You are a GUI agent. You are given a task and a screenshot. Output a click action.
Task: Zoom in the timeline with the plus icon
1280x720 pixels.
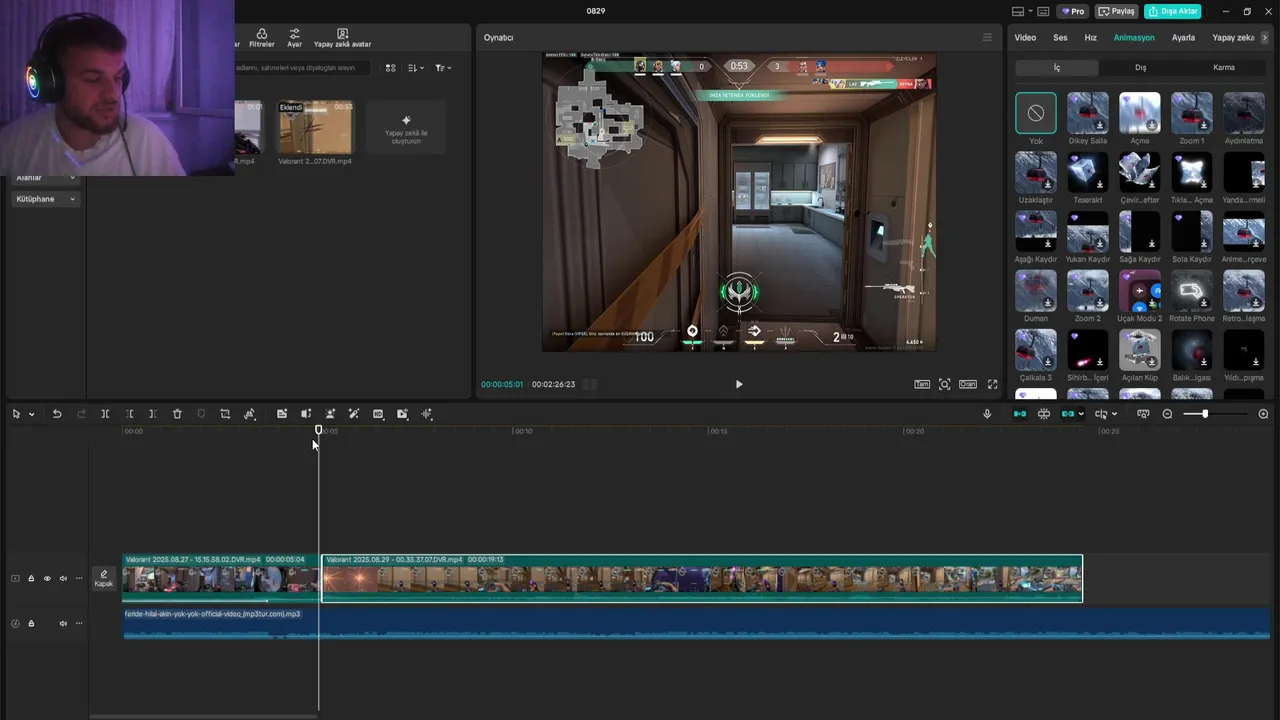click(1263, 414)
